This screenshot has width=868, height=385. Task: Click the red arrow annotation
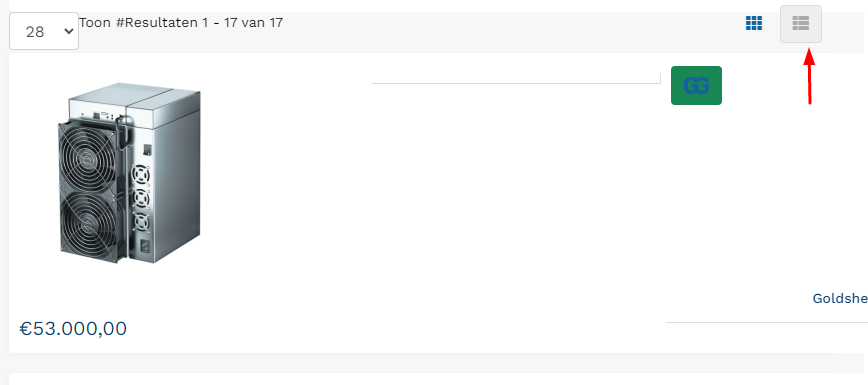click(809, 76)
